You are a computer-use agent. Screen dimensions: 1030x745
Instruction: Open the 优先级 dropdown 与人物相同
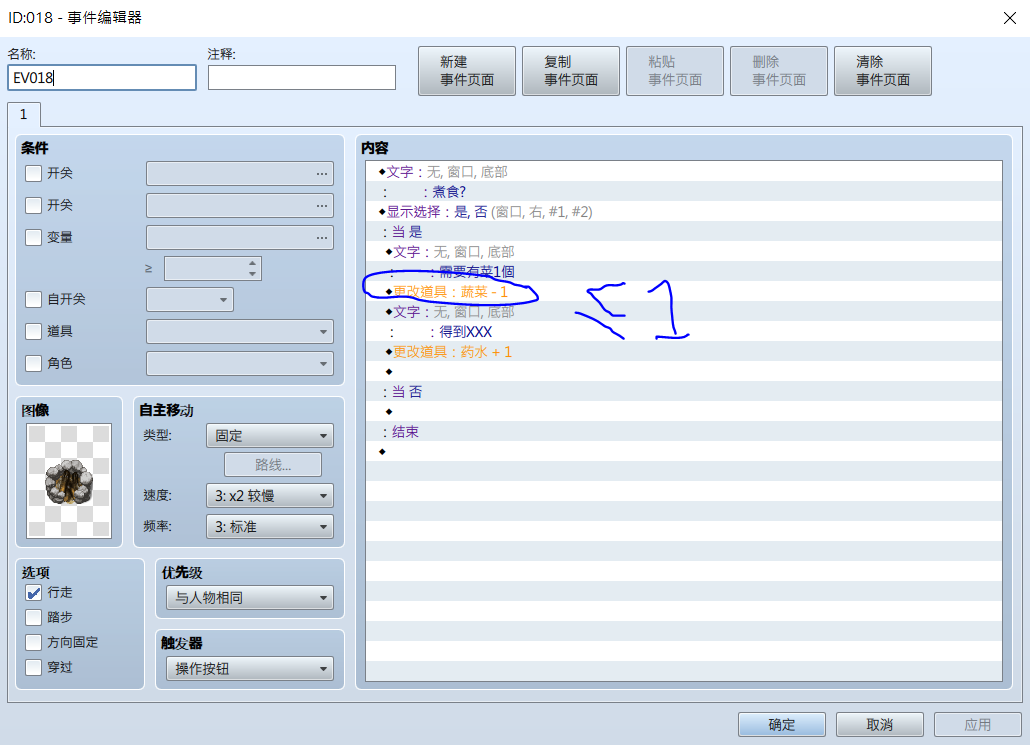point(250,598)
